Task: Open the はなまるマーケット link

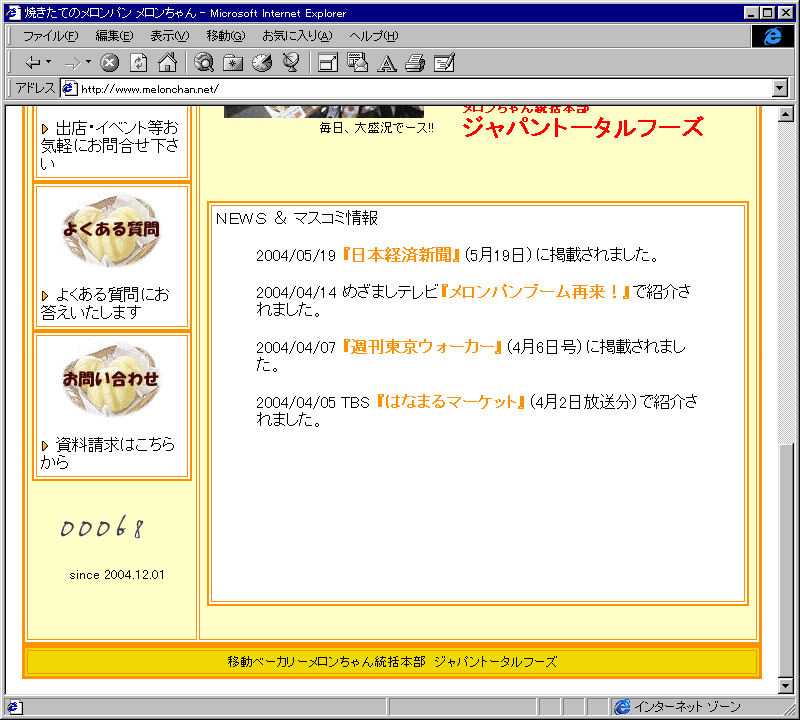Action: (x=451, y=402)
